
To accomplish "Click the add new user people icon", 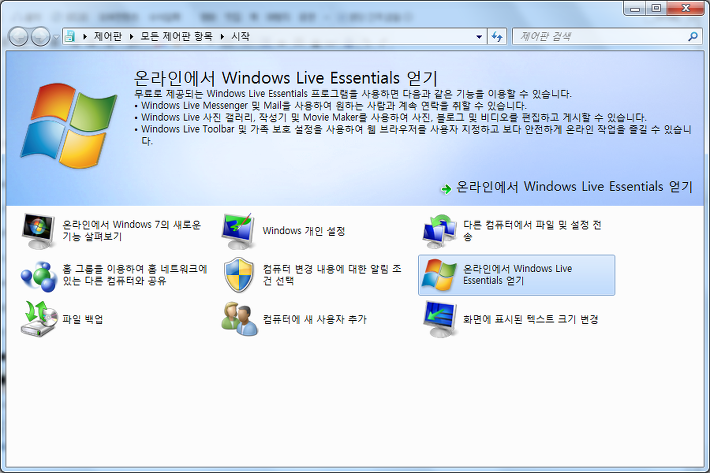I will pos(240,319).
